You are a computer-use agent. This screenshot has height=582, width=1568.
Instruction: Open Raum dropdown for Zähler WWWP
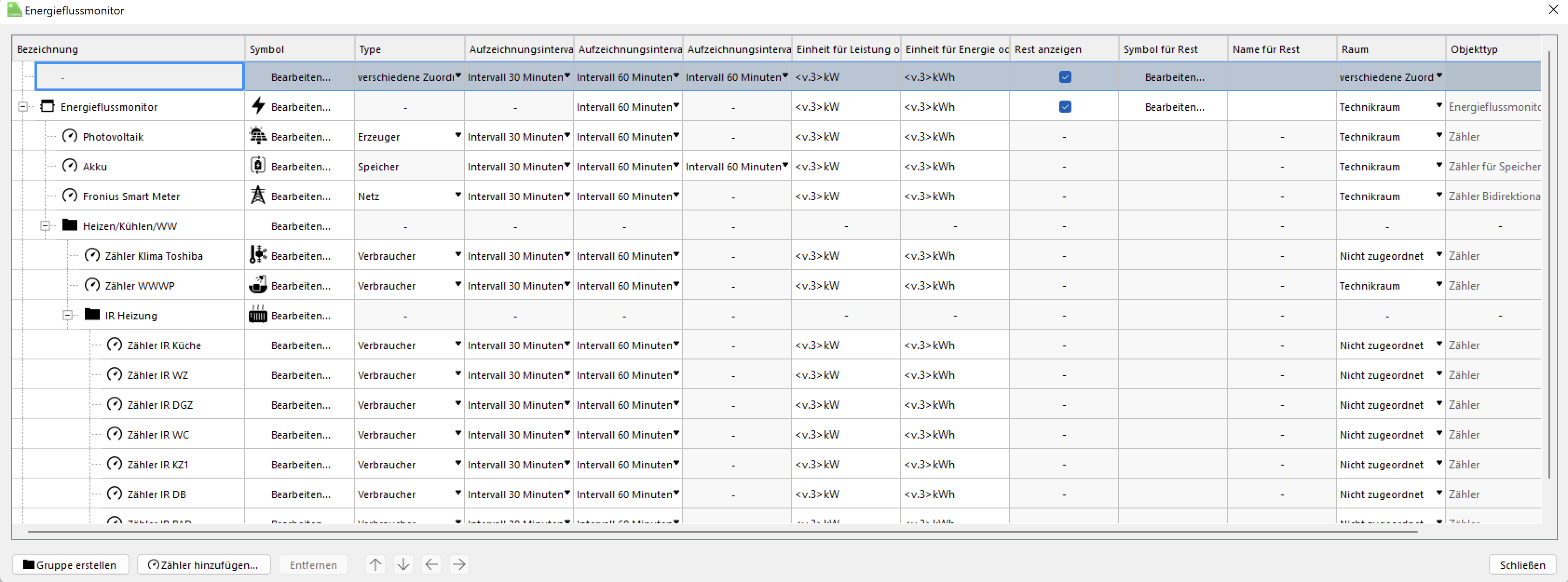pyautogui.click(x=1438, y=284)
